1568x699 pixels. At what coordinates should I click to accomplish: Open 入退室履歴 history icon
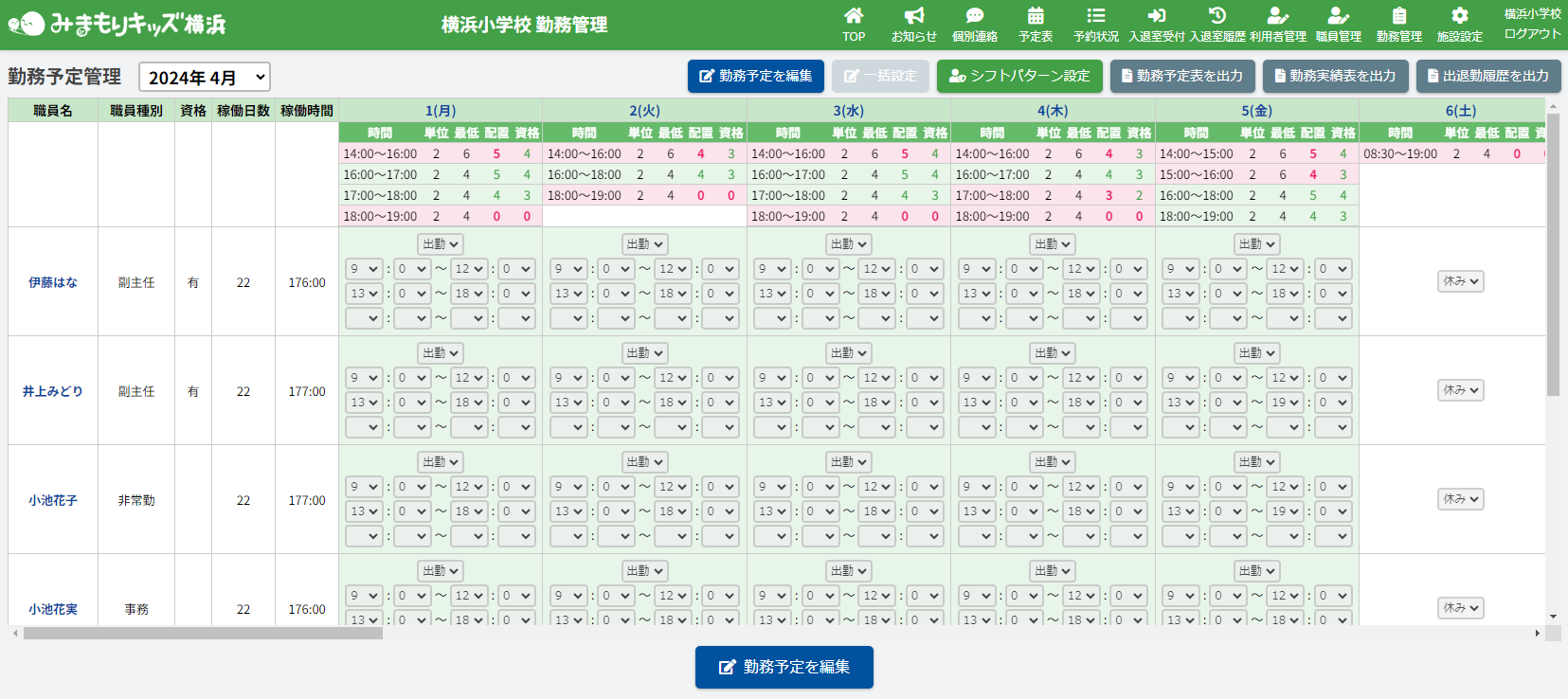click(x=1217, y=16)
